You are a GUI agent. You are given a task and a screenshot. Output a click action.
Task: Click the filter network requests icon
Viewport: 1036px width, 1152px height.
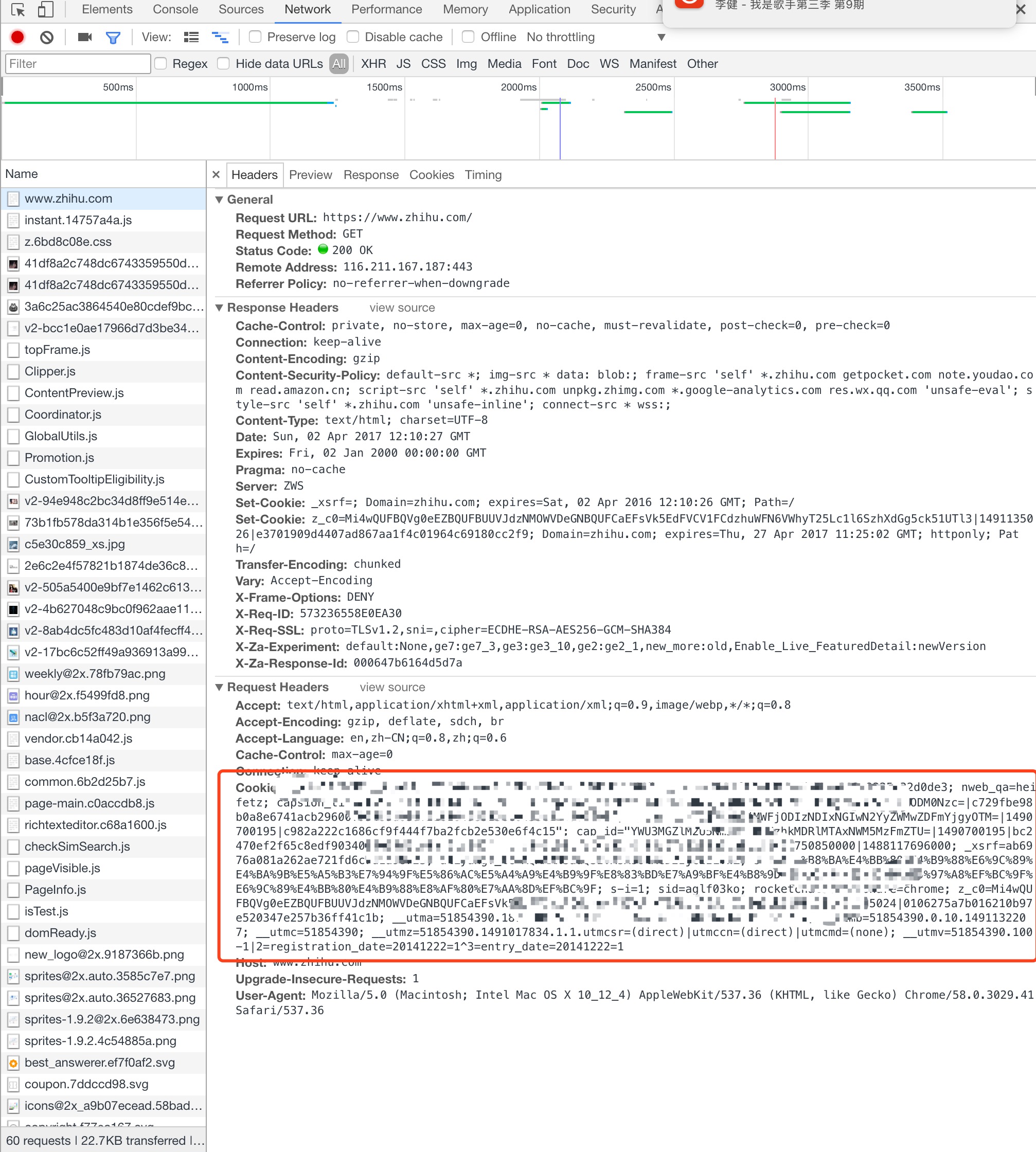pyautogui.click(x=113, y=38)
